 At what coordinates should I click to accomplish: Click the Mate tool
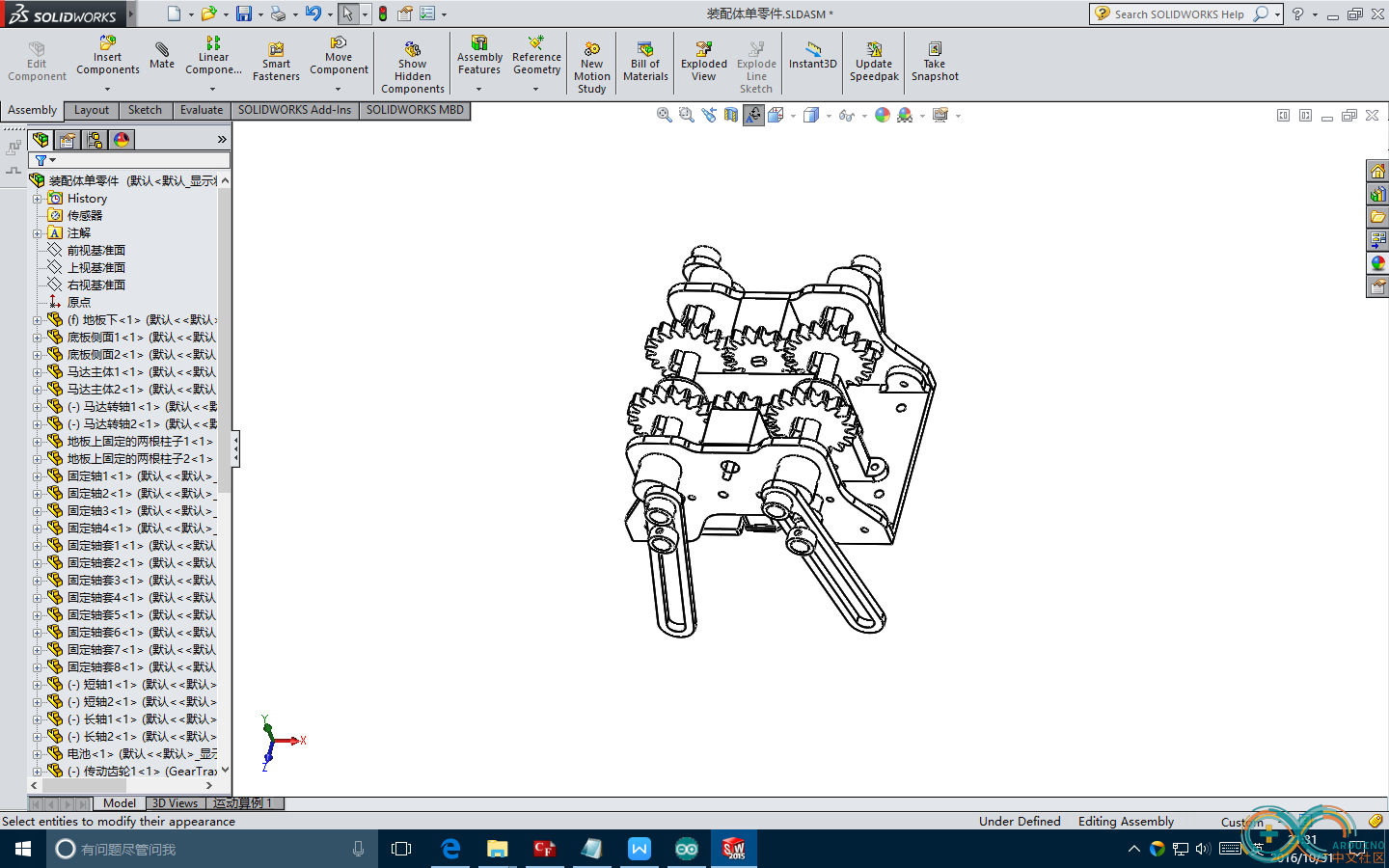[x=162, y=56]
